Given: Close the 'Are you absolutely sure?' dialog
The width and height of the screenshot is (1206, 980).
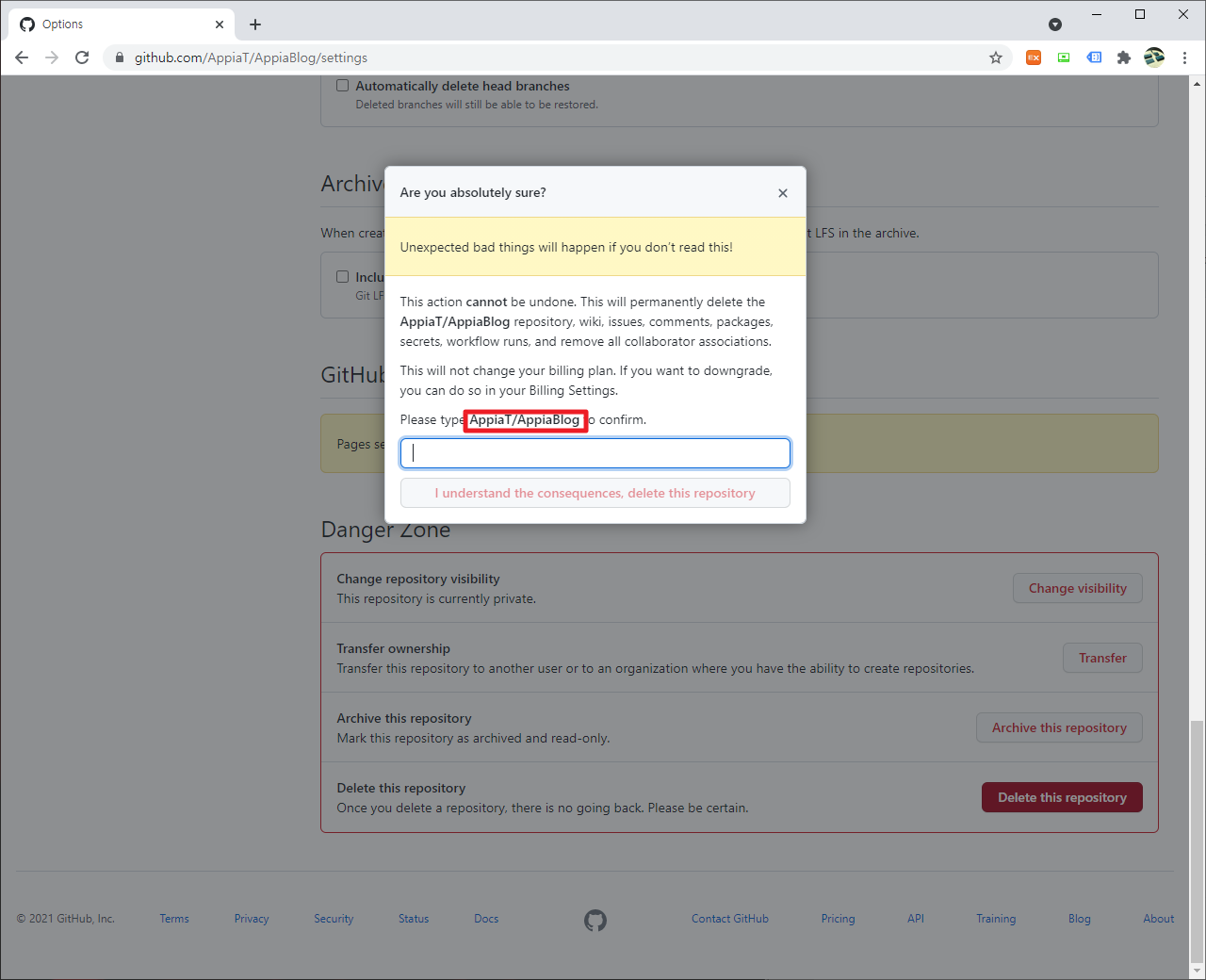Looking at the screenshot, I should [x=783, y=193].
